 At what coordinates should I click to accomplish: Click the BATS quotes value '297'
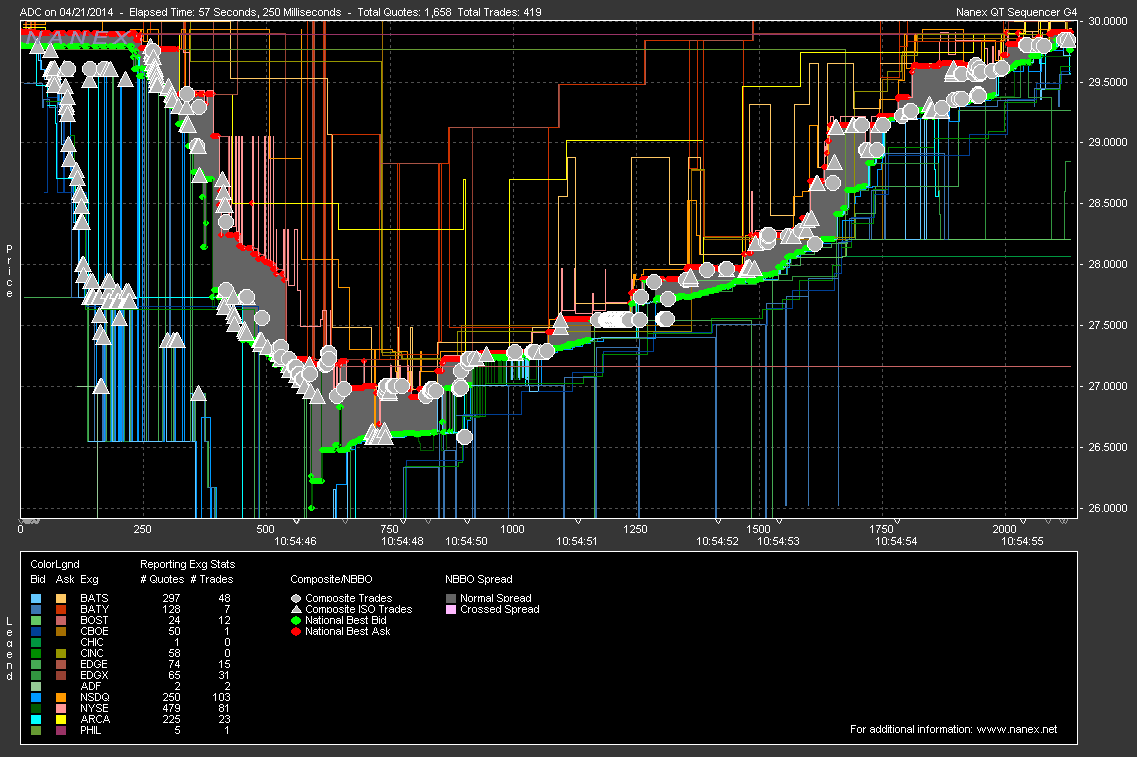tap(172, 598)
